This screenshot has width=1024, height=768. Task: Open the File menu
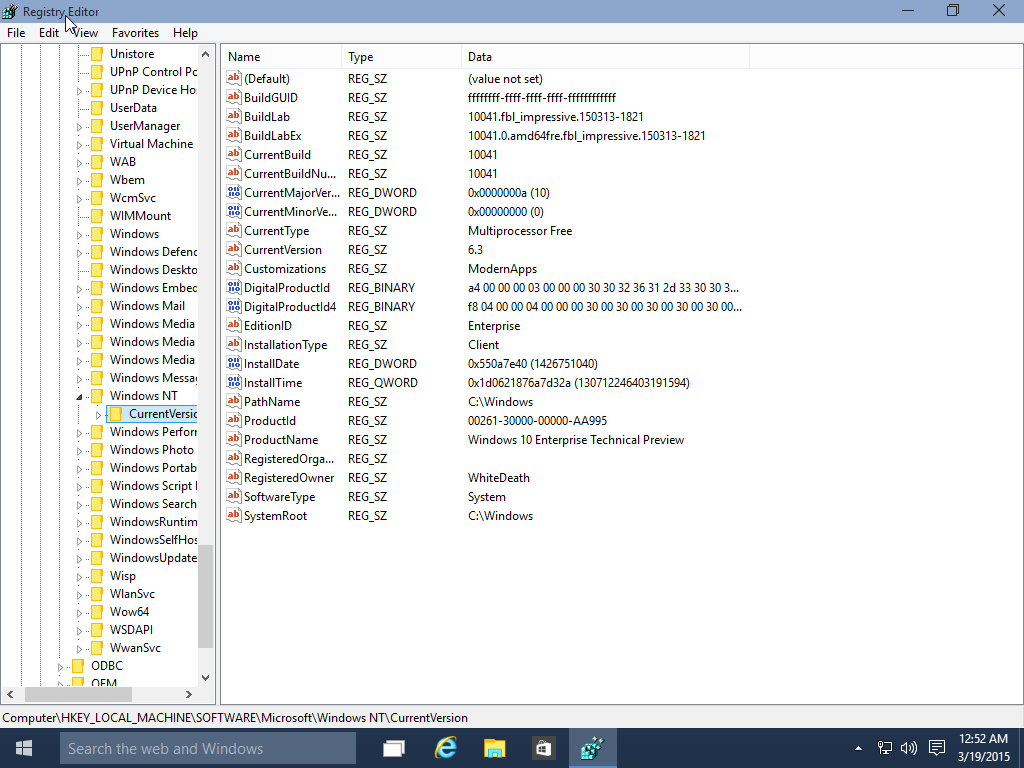click(16, 33)
